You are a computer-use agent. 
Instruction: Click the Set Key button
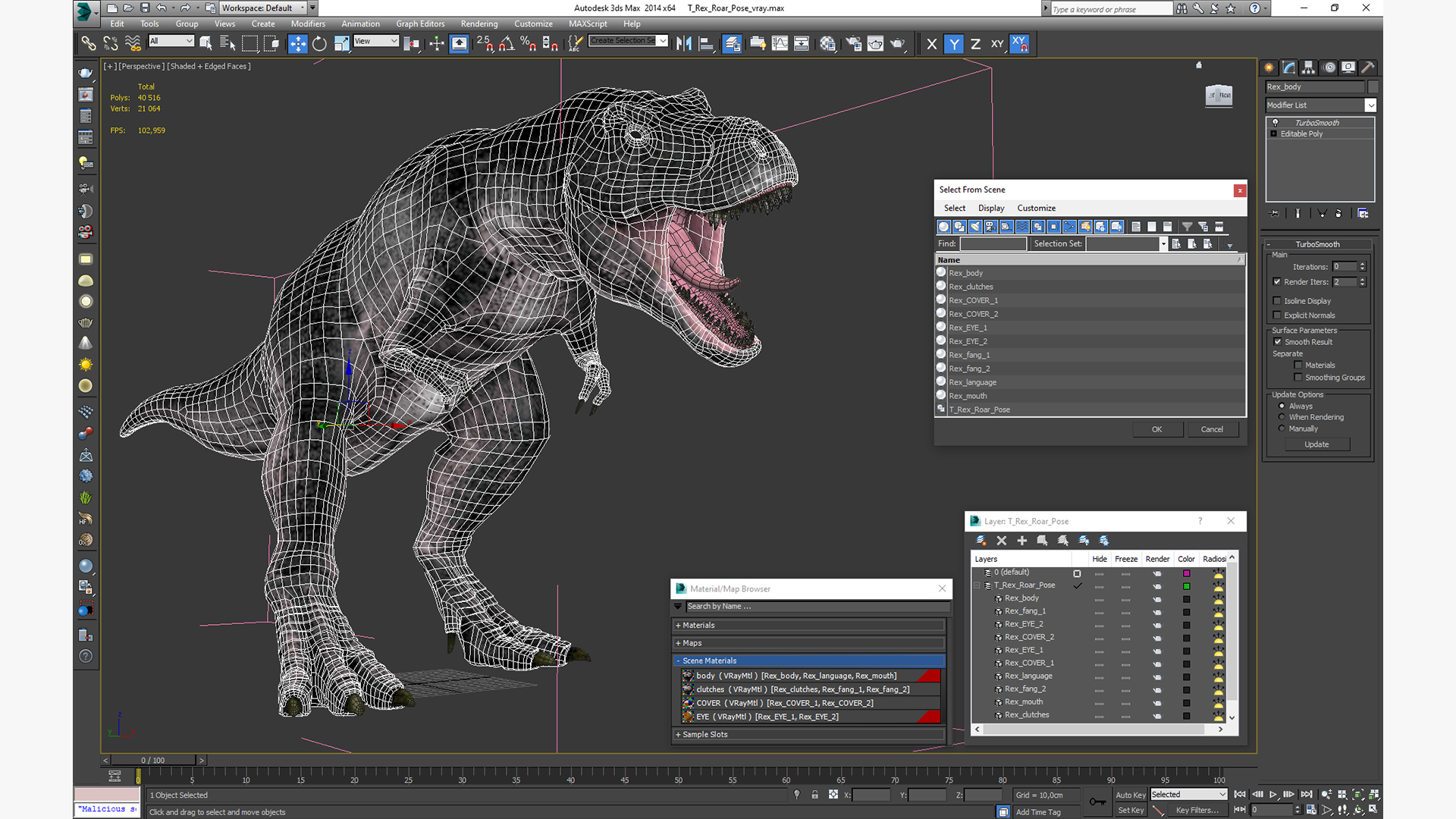point(1130,811)
